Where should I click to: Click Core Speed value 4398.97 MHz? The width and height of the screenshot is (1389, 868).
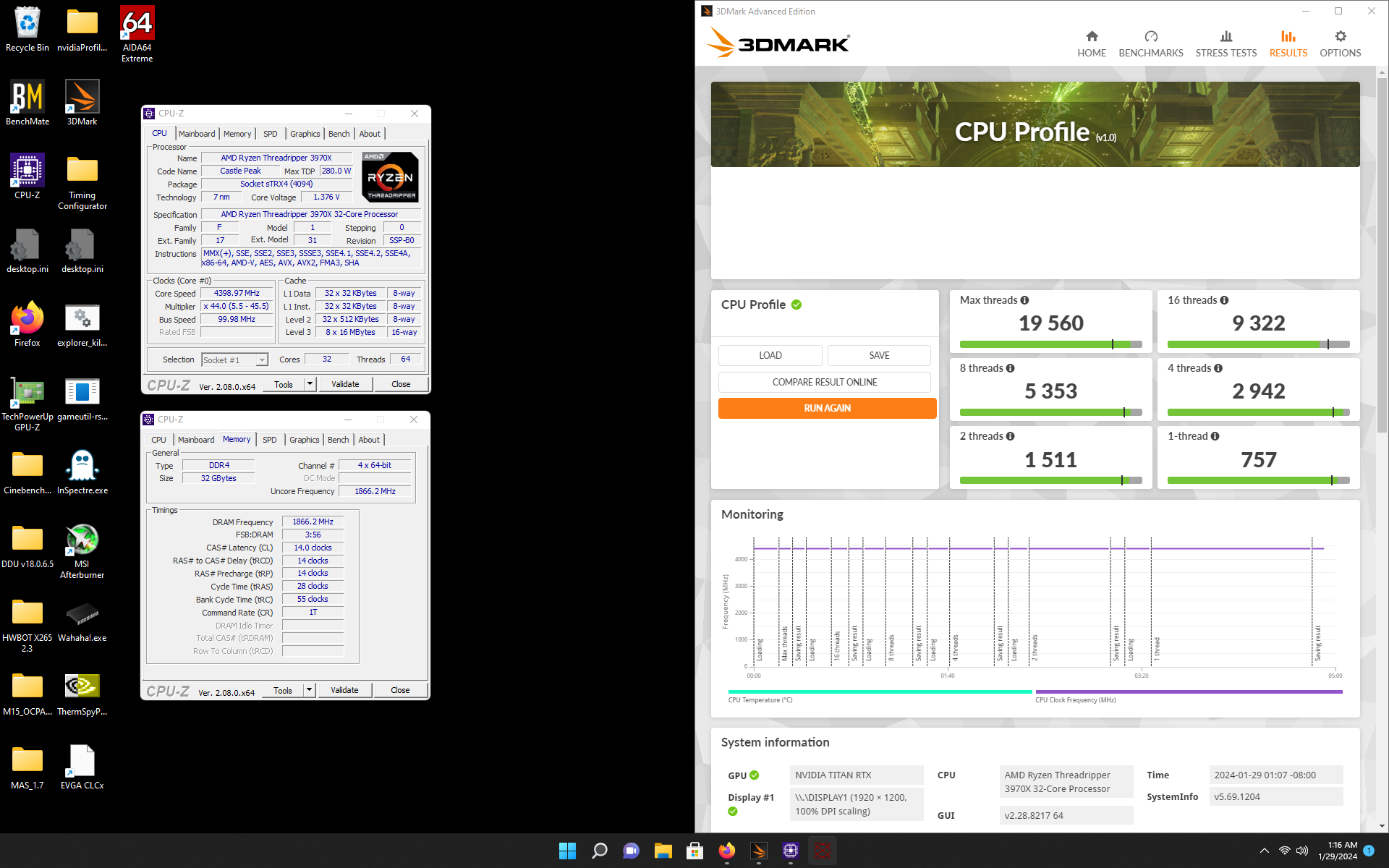pos(237,293)
